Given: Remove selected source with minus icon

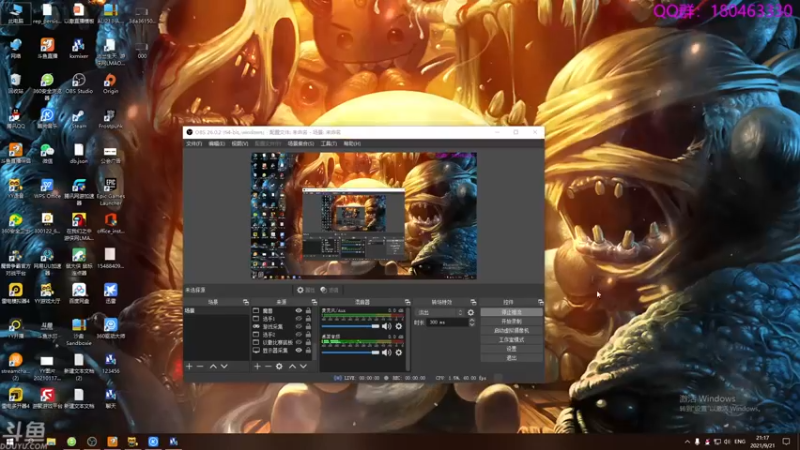Looking at the screenshot, I should click(x=268, y=366).
